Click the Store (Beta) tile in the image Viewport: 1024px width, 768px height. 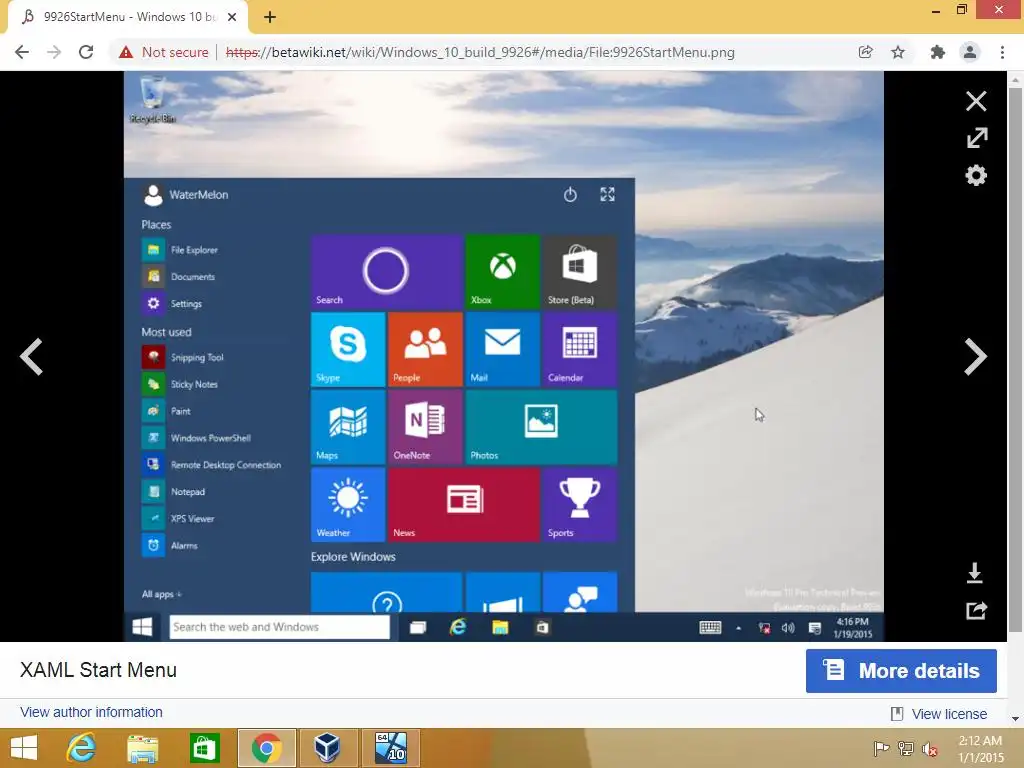580,272
